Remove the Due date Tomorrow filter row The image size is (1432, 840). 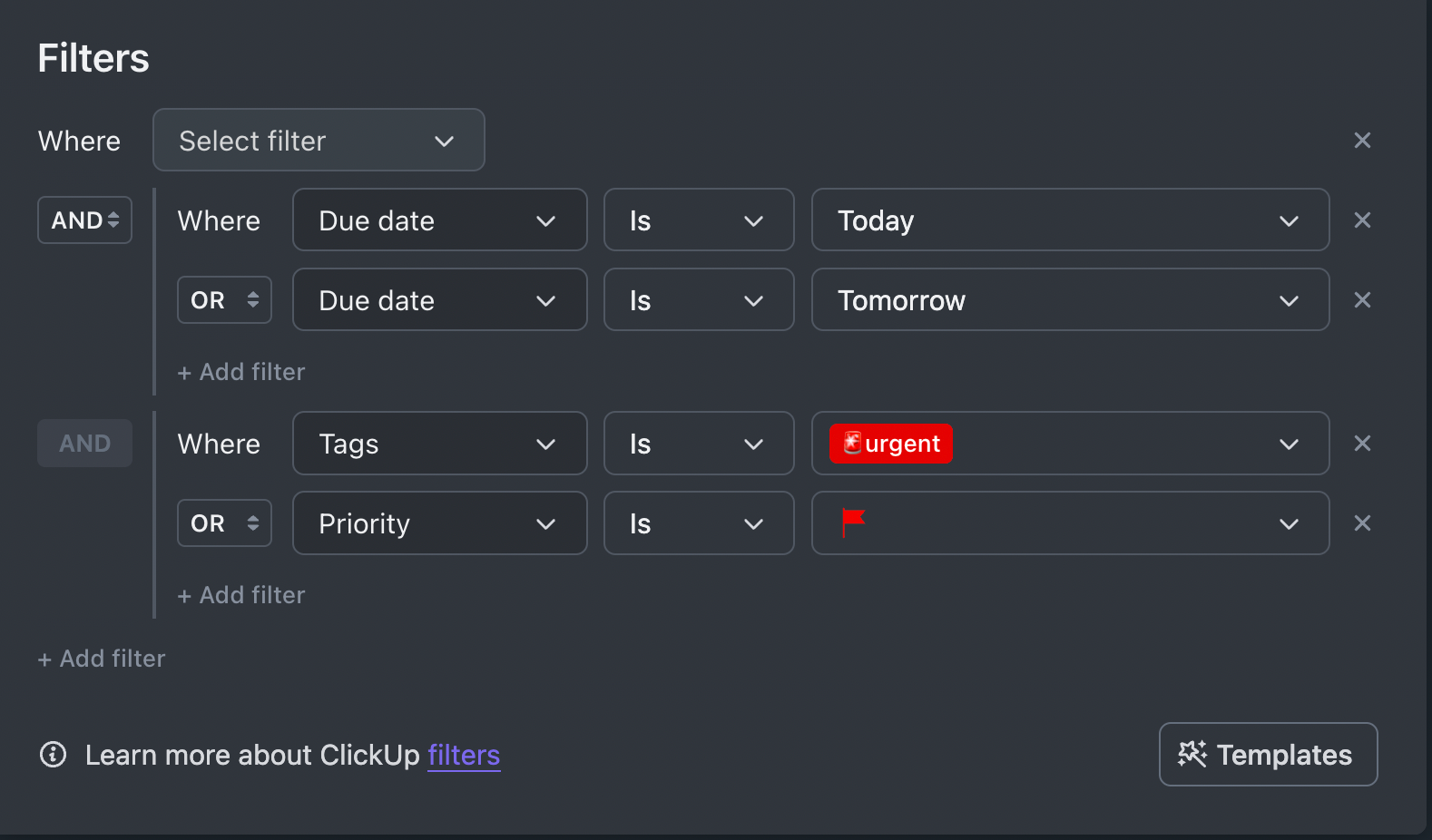1362,300
